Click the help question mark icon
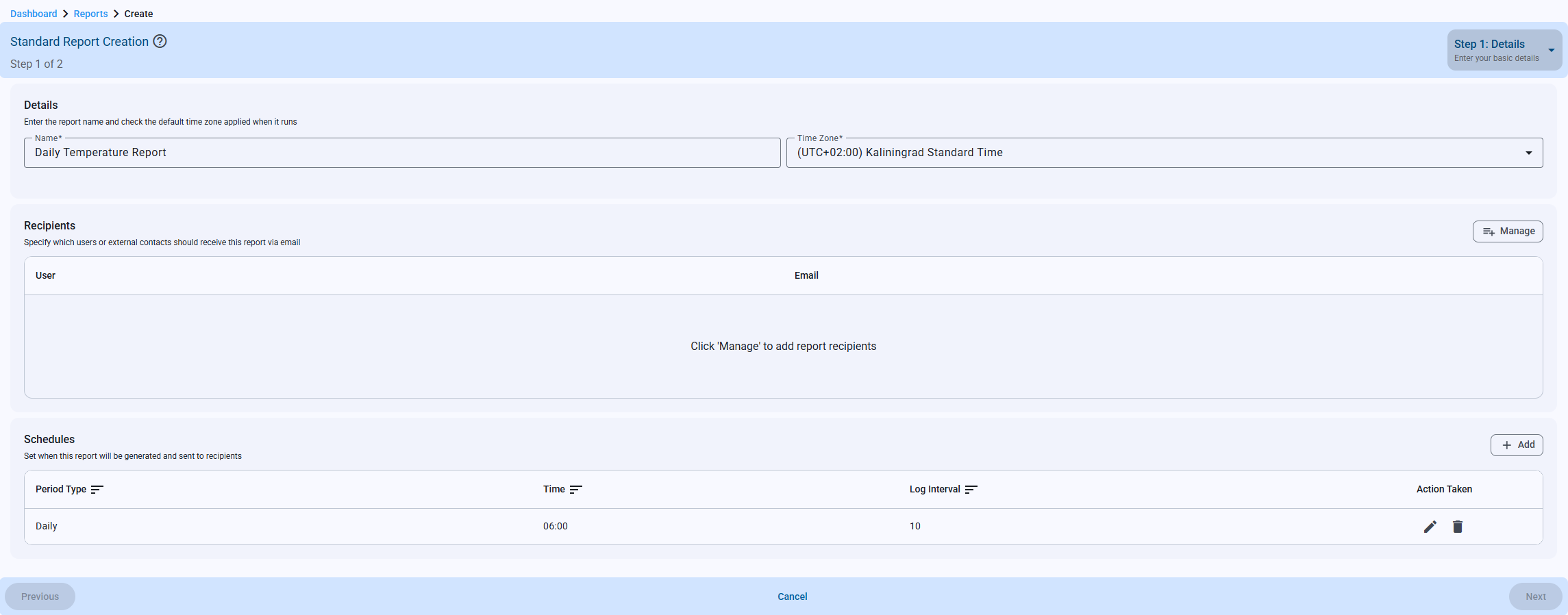The height and width of the screenshot is (615, 1568). click(x=160, y=41)
